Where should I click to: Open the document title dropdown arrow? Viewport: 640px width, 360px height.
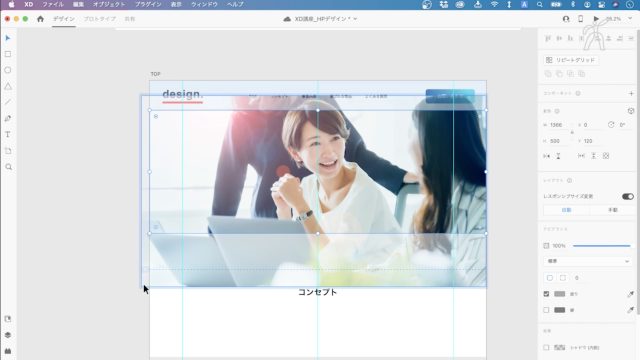point(355,19)
